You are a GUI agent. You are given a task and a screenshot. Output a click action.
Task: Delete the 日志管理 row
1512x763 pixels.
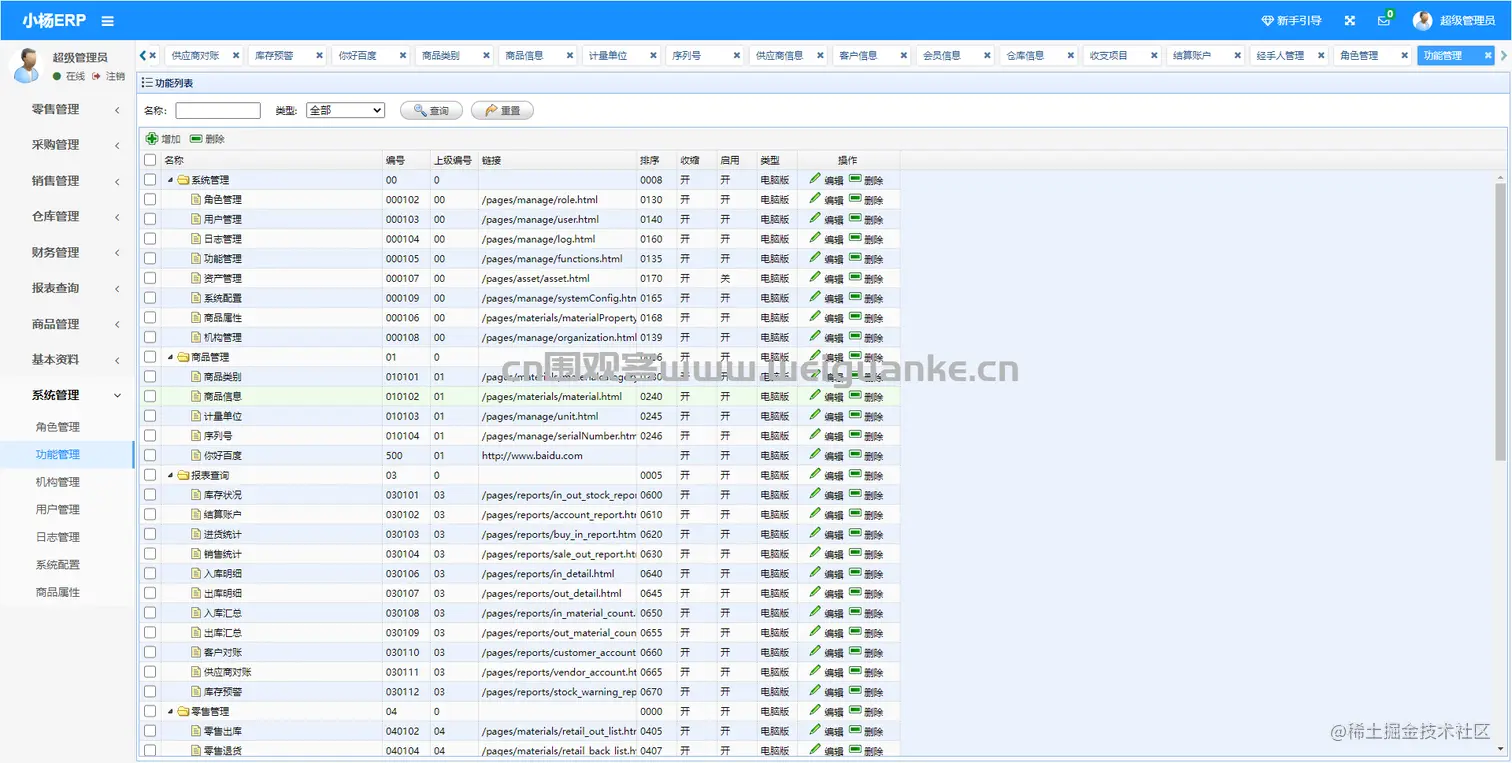click(866, 239)
